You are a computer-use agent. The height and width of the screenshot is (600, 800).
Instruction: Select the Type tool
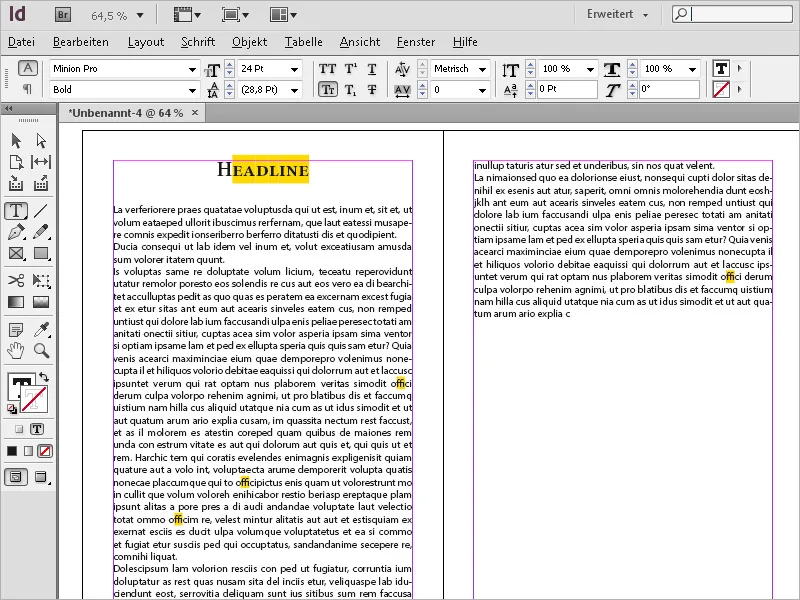(x=15, y=210)
